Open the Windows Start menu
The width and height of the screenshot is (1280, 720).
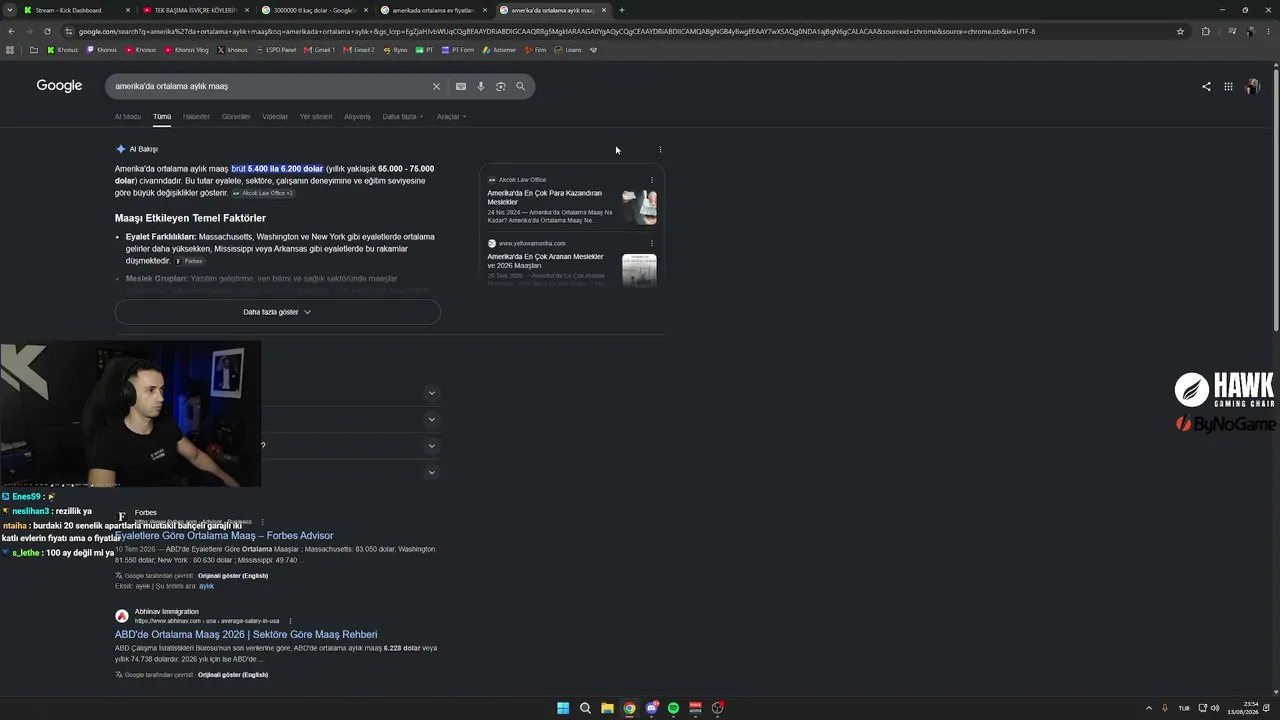(x=563, y=708)
